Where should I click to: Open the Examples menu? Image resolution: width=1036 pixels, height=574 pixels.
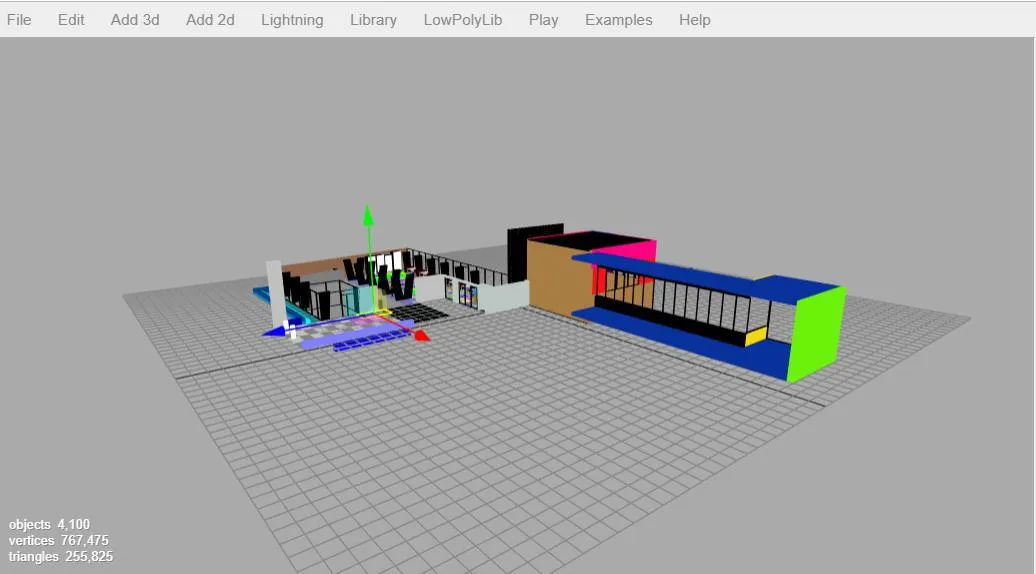618,20
